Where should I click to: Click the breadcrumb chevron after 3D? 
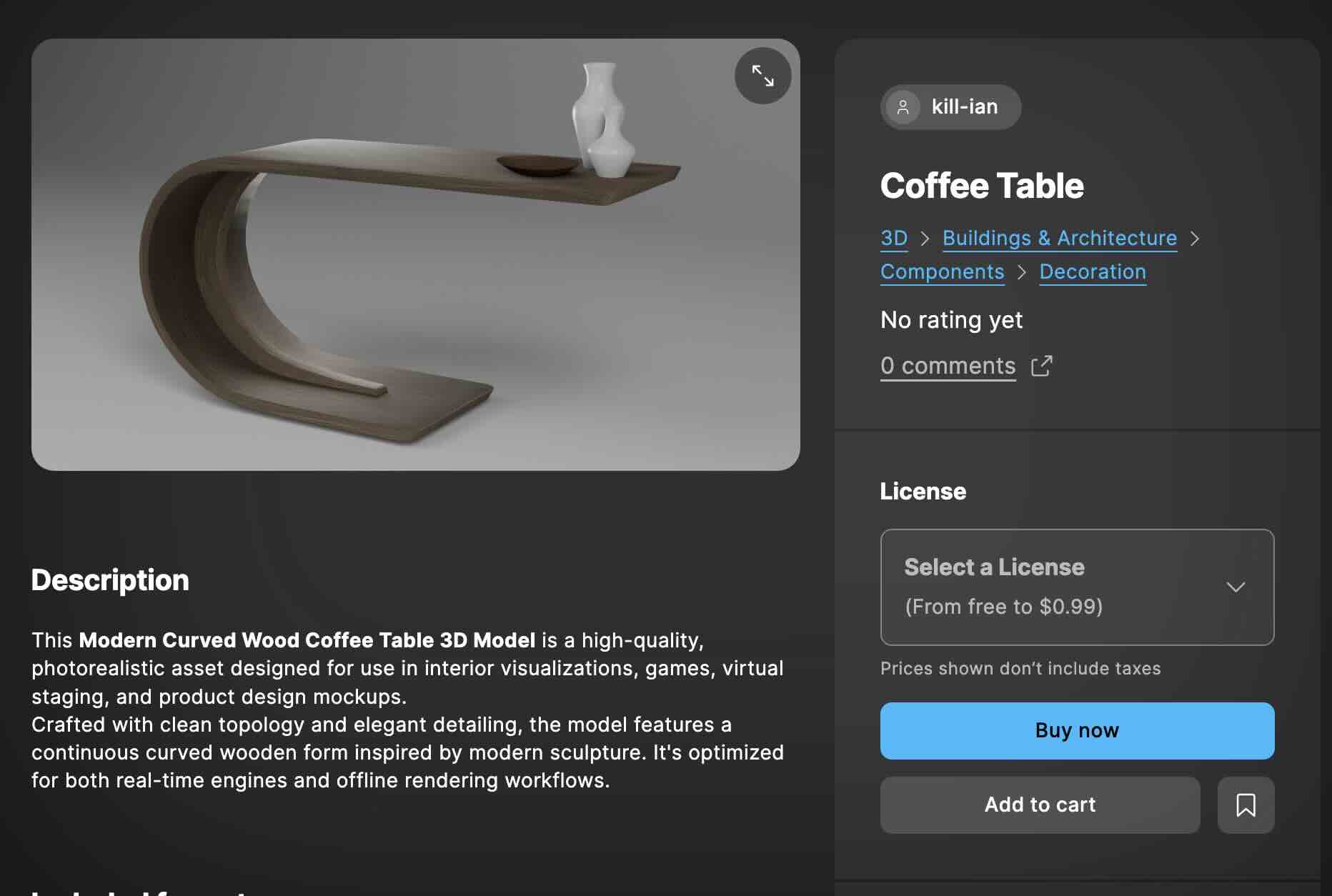[x=925, y=239]
